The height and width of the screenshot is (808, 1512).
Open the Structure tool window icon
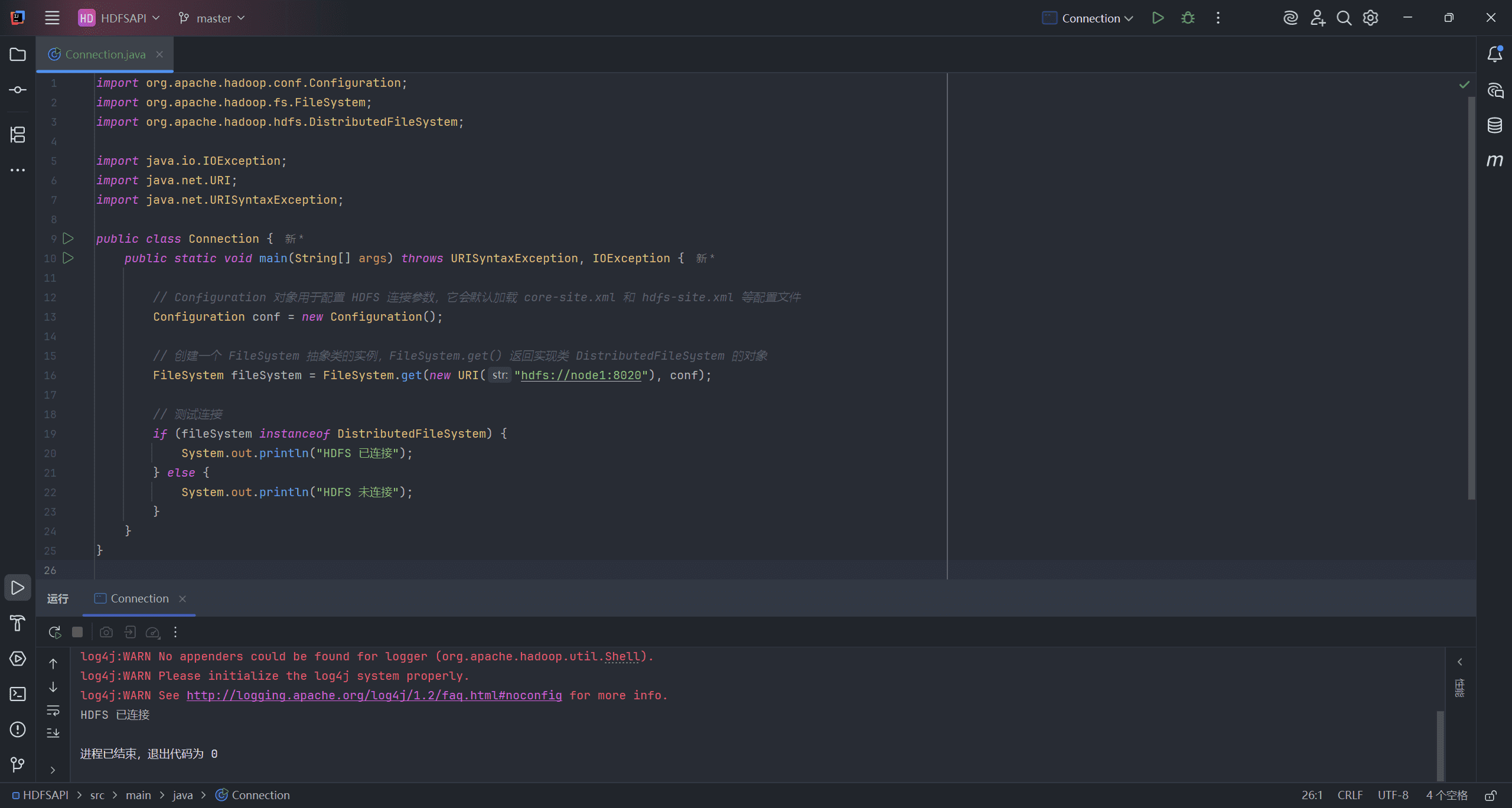[x=18, y=135]
